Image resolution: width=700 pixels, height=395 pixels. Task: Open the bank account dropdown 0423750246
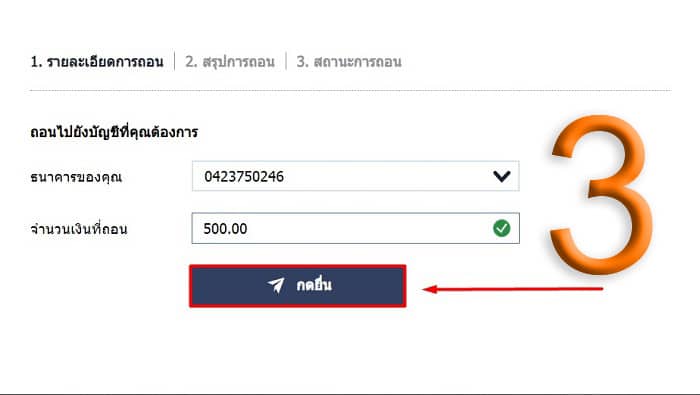click(355, 176)
